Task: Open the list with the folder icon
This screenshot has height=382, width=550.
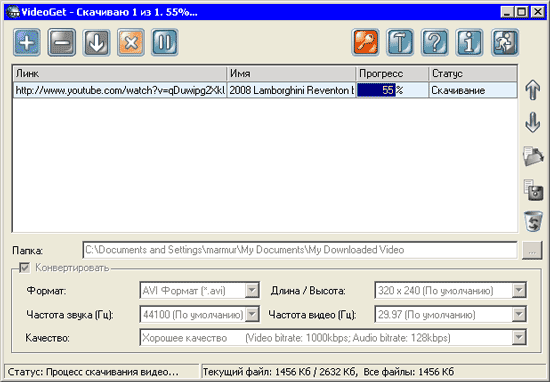Action: (533, 156)
